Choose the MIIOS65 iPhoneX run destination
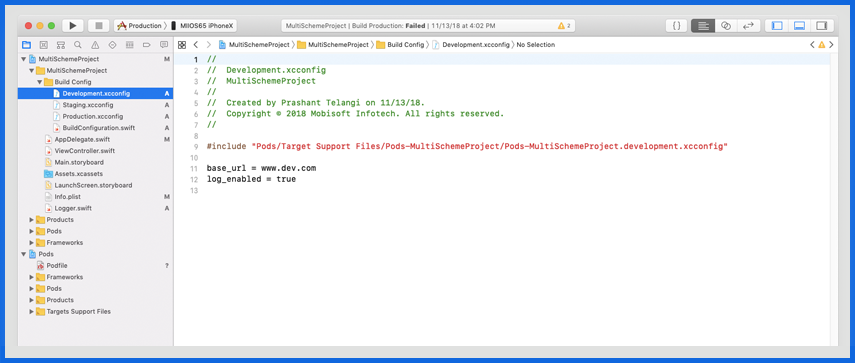This screenshot has height=363, width=855. (x=203, y=26)
